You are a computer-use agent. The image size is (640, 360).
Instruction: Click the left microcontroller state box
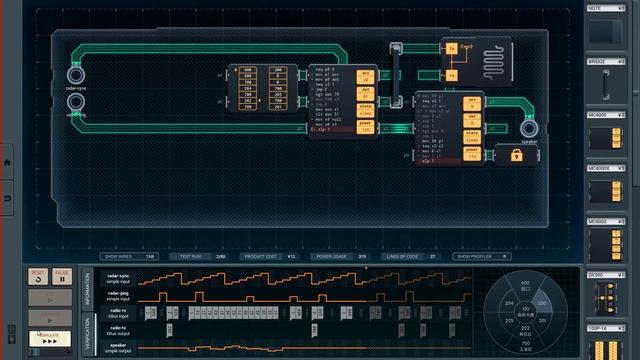point(365,111)
